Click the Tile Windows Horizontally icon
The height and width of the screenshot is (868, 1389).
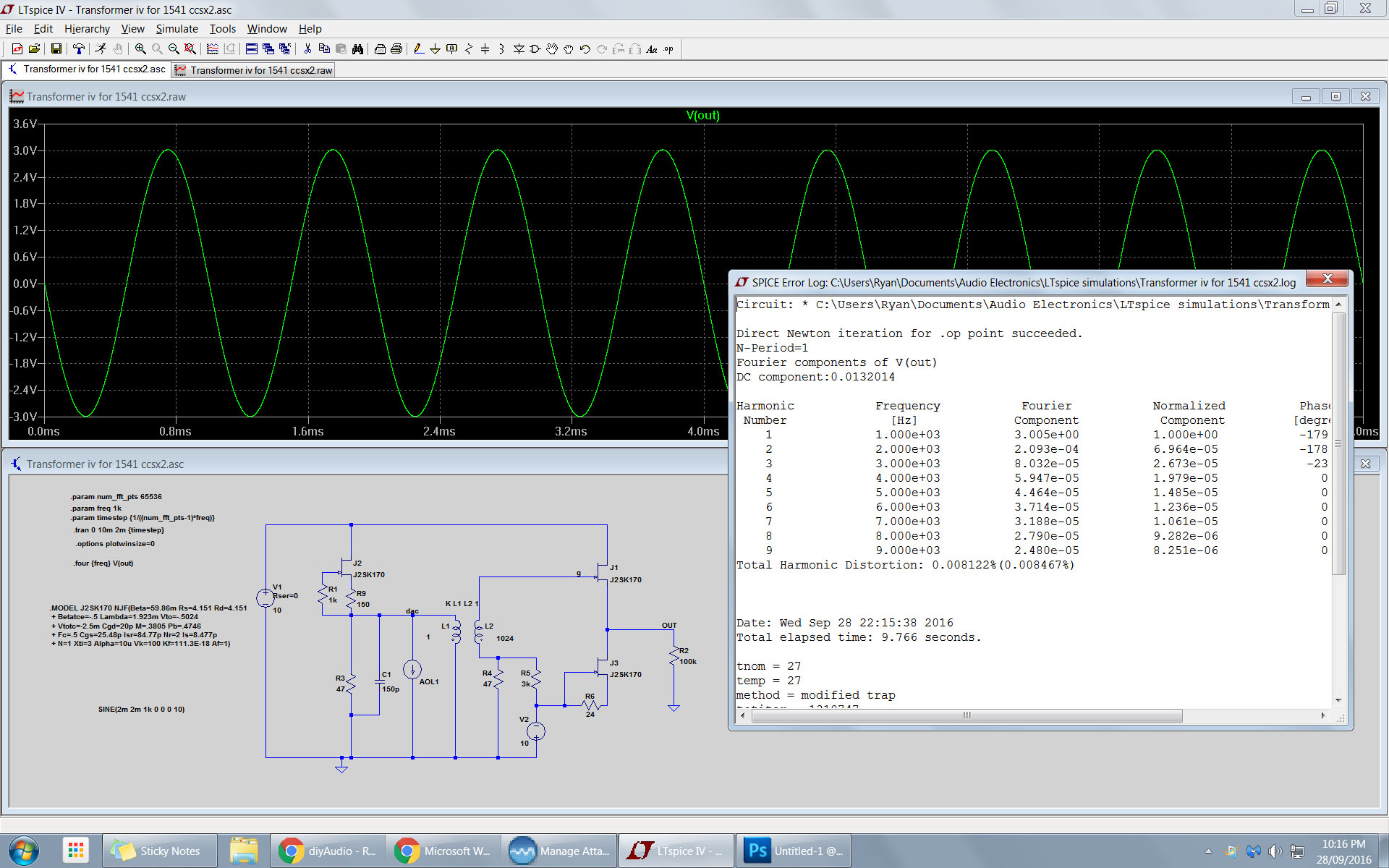[x=251, y=49]
